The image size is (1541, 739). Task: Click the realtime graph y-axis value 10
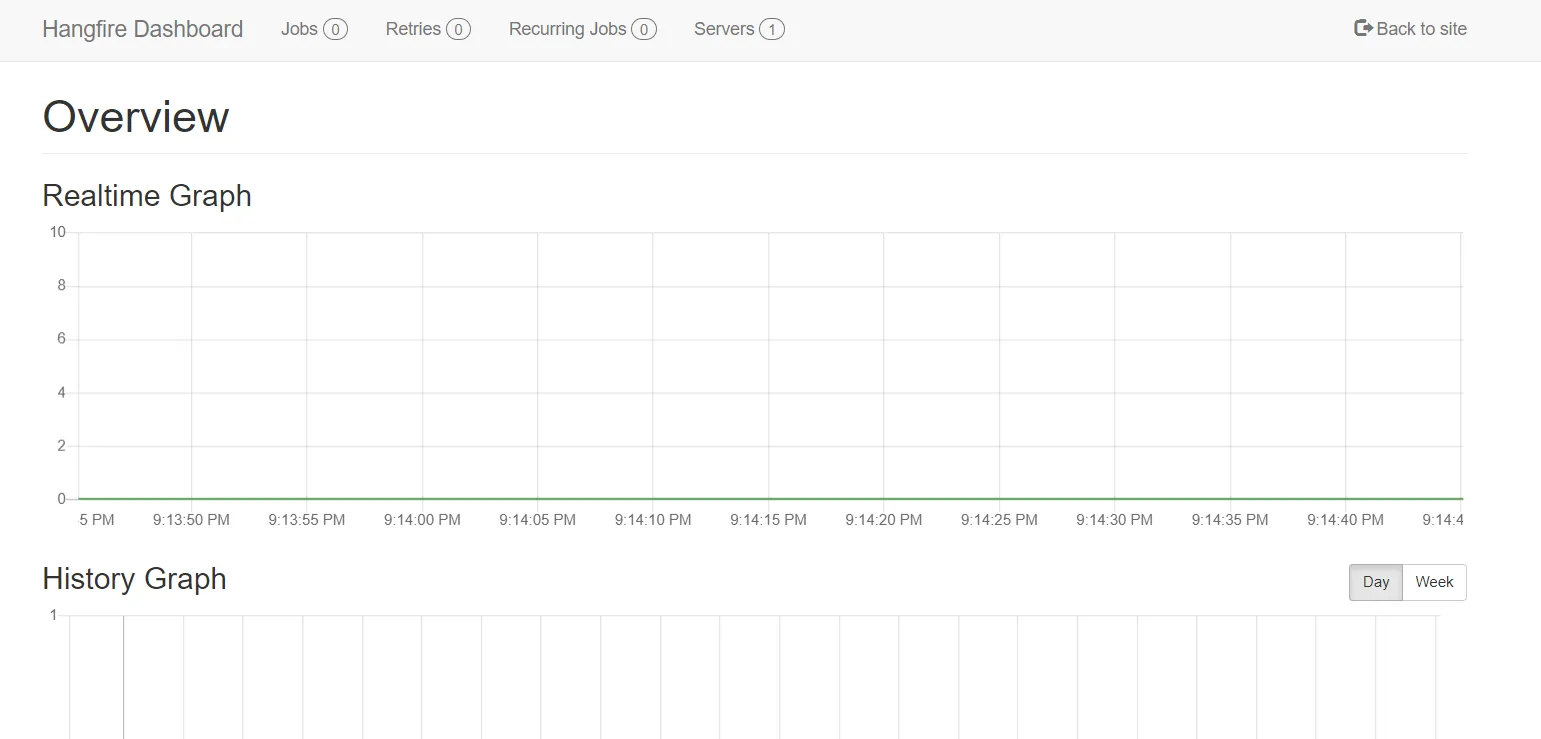coord(58,232)
